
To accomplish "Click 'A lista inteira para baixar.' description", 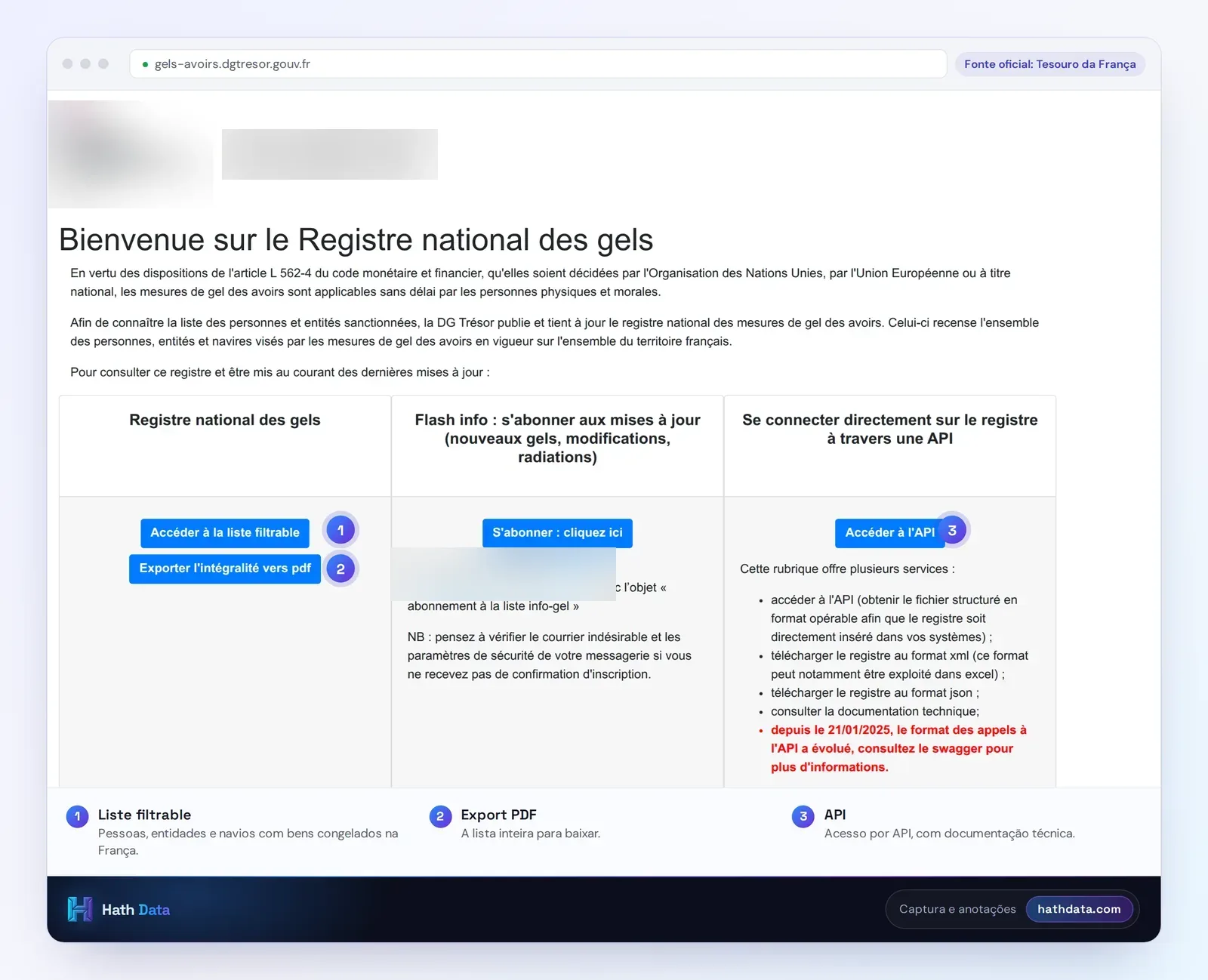I will (x=530, y=834).
